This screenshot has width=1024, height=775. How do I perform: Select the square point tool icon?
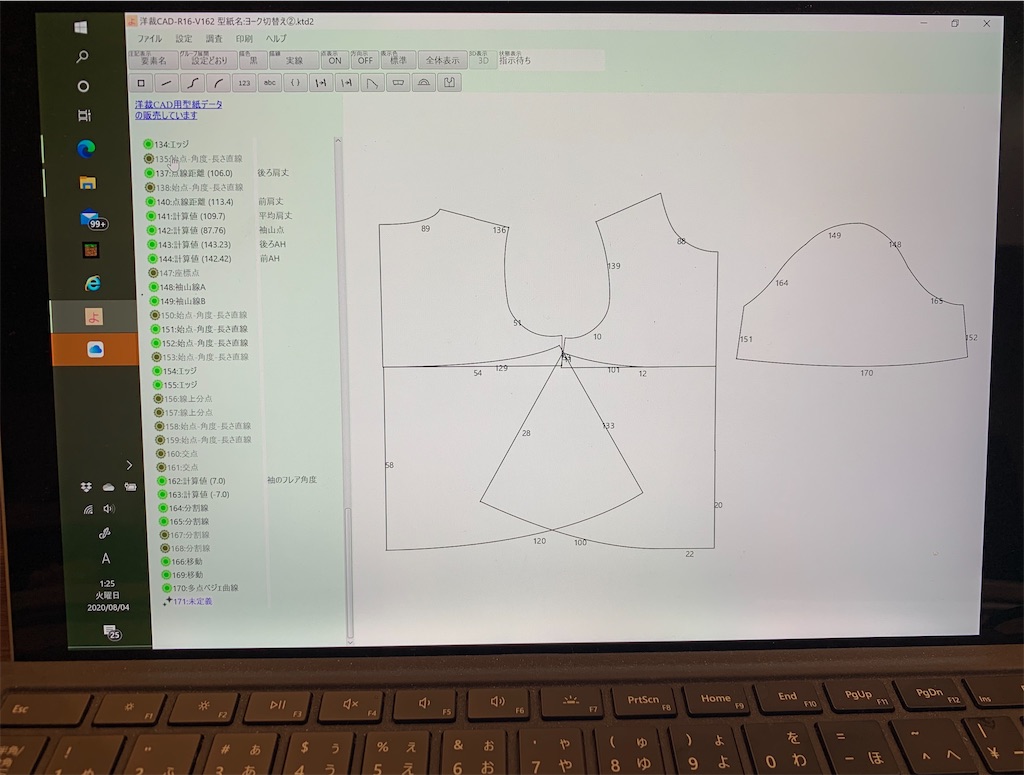tap(141, 83)
